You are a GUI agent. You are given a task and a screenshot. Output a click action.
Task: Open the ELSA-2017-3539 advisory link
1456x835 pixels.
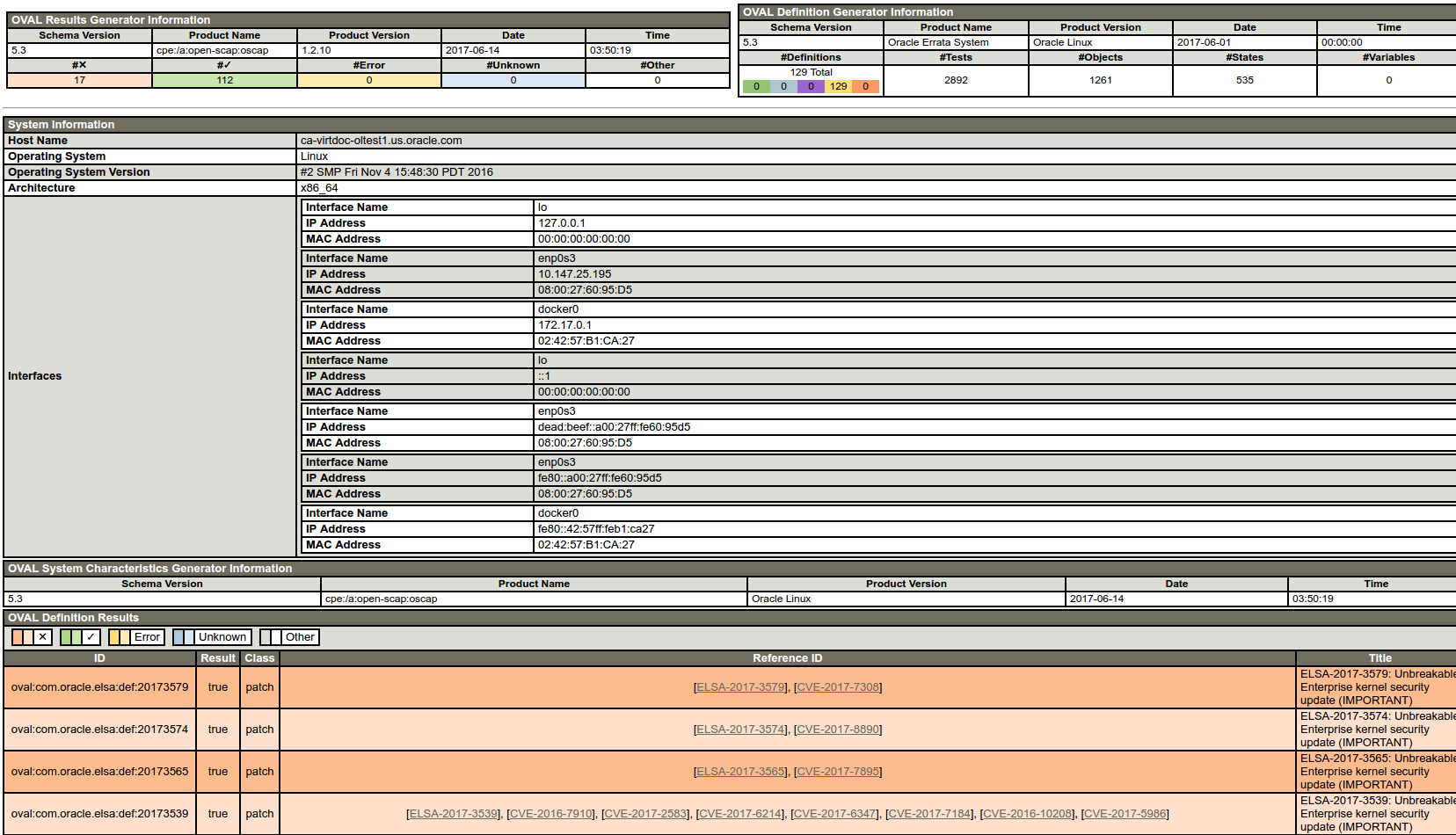(454, 814)
